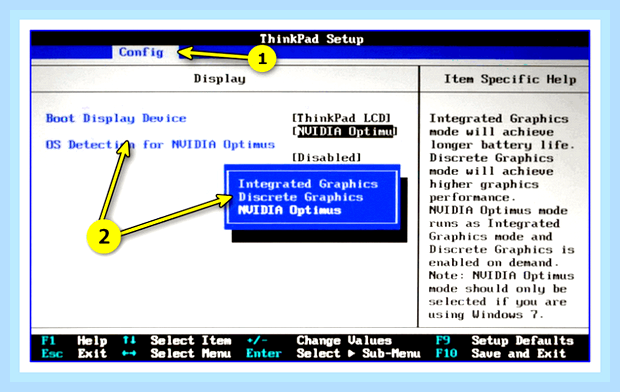
Task: Click the Select Menu footer label
Action: (x=191, y=353)
